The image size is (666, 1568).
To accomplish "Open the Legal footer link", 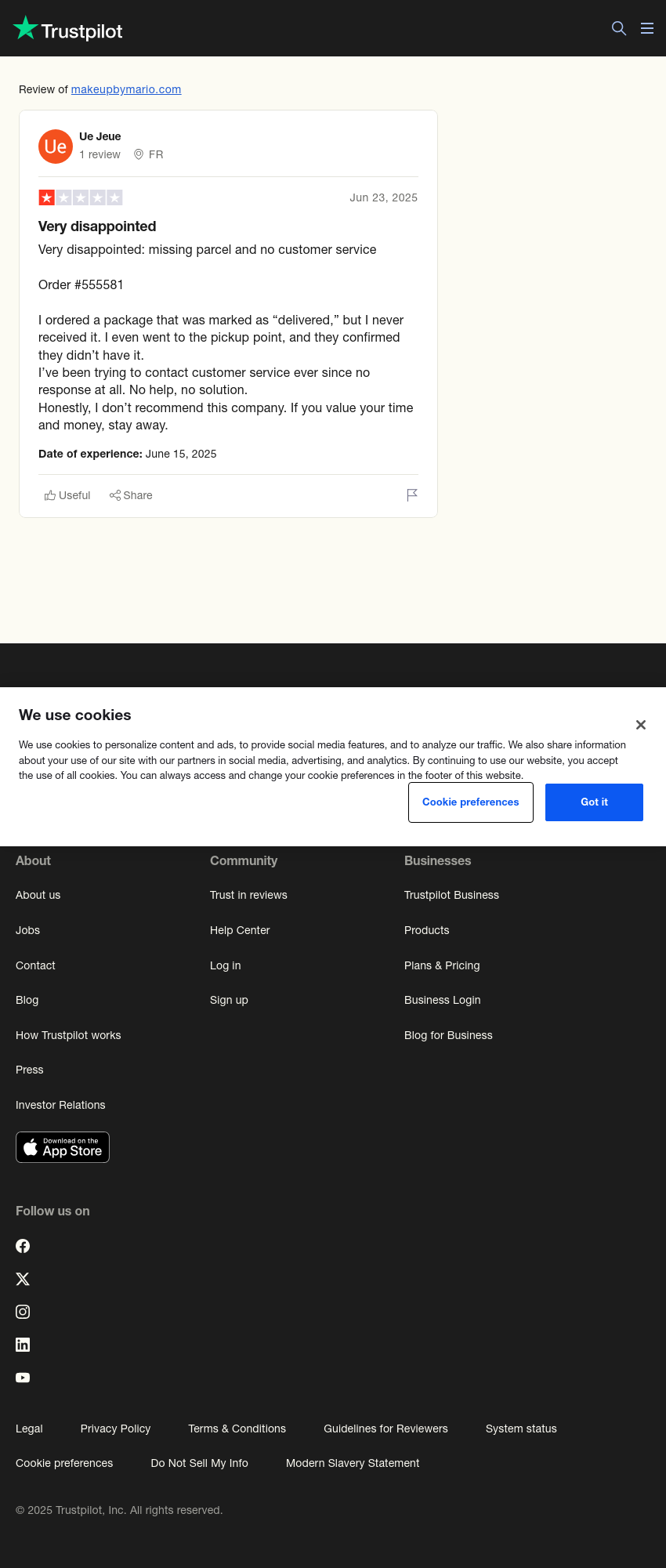I will (29, 1429).
